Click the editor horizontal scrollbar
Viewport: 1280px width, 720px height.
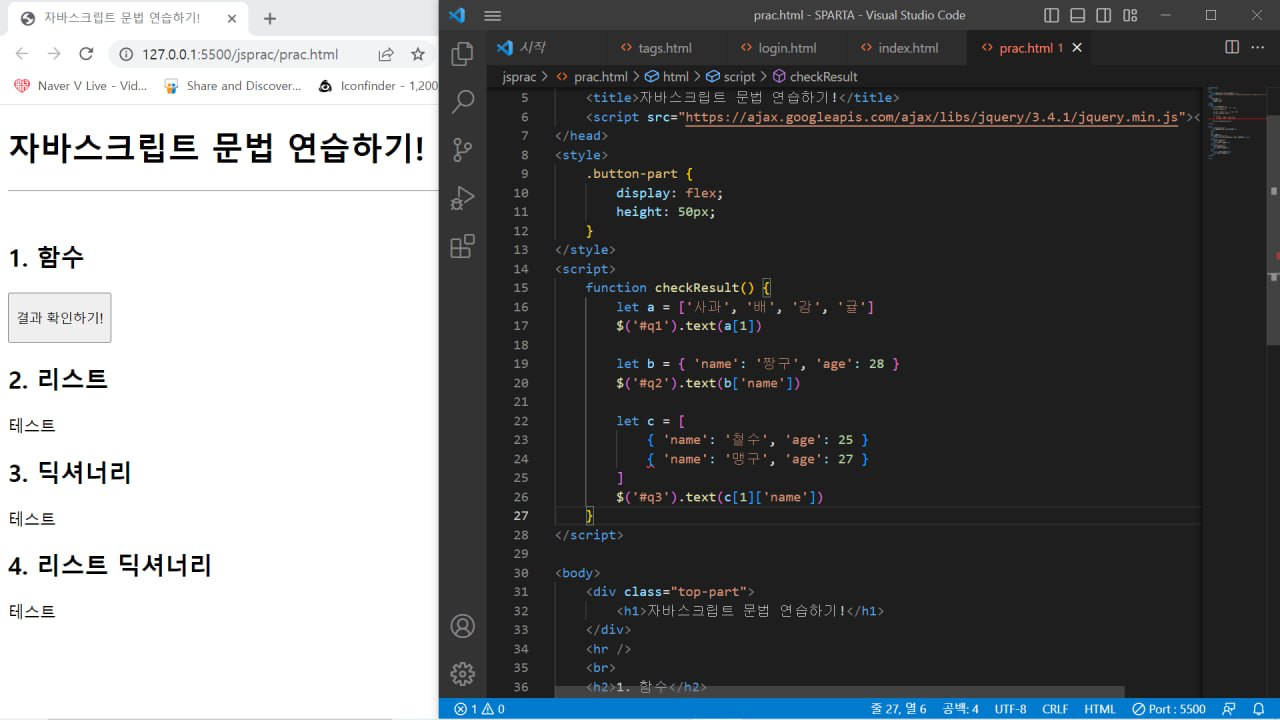click(840, 692)
